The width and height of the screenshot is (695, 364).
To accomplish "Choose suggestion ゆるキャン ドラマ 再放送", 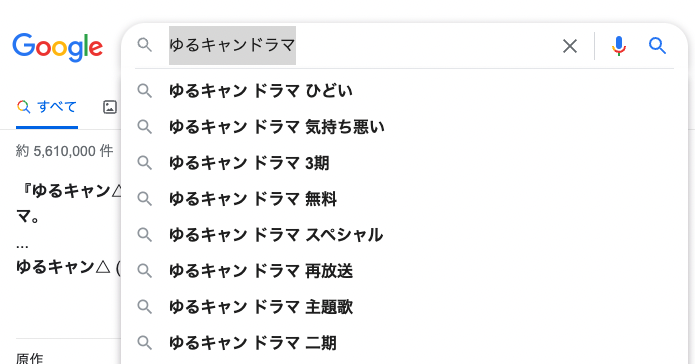I will click(x=404, y=270).
